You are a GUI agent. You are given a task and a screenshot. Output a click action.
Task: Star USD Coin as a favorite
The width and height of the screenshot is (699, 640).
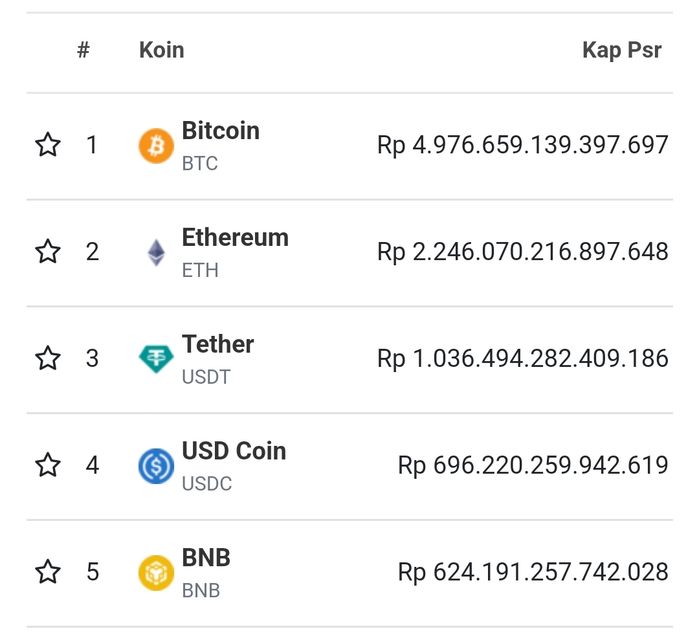tap(48, 466)
